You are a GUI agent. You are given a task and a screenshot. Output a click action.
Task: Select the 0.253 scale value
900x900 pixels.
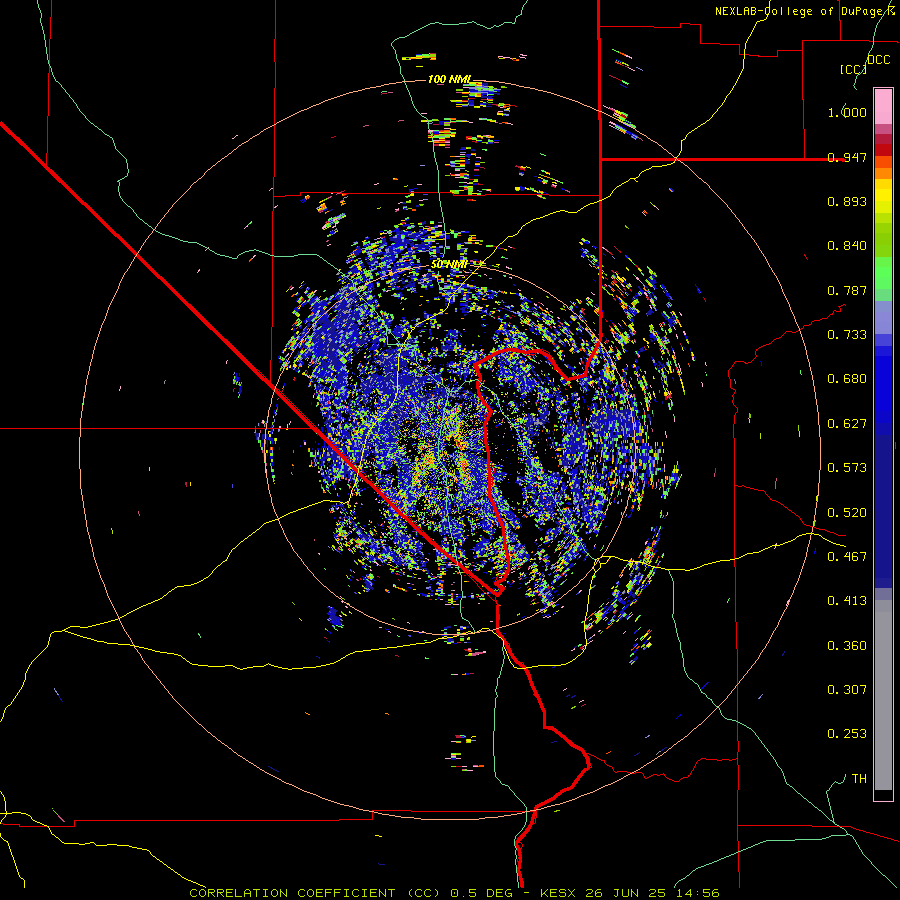(x=847, y=734)
